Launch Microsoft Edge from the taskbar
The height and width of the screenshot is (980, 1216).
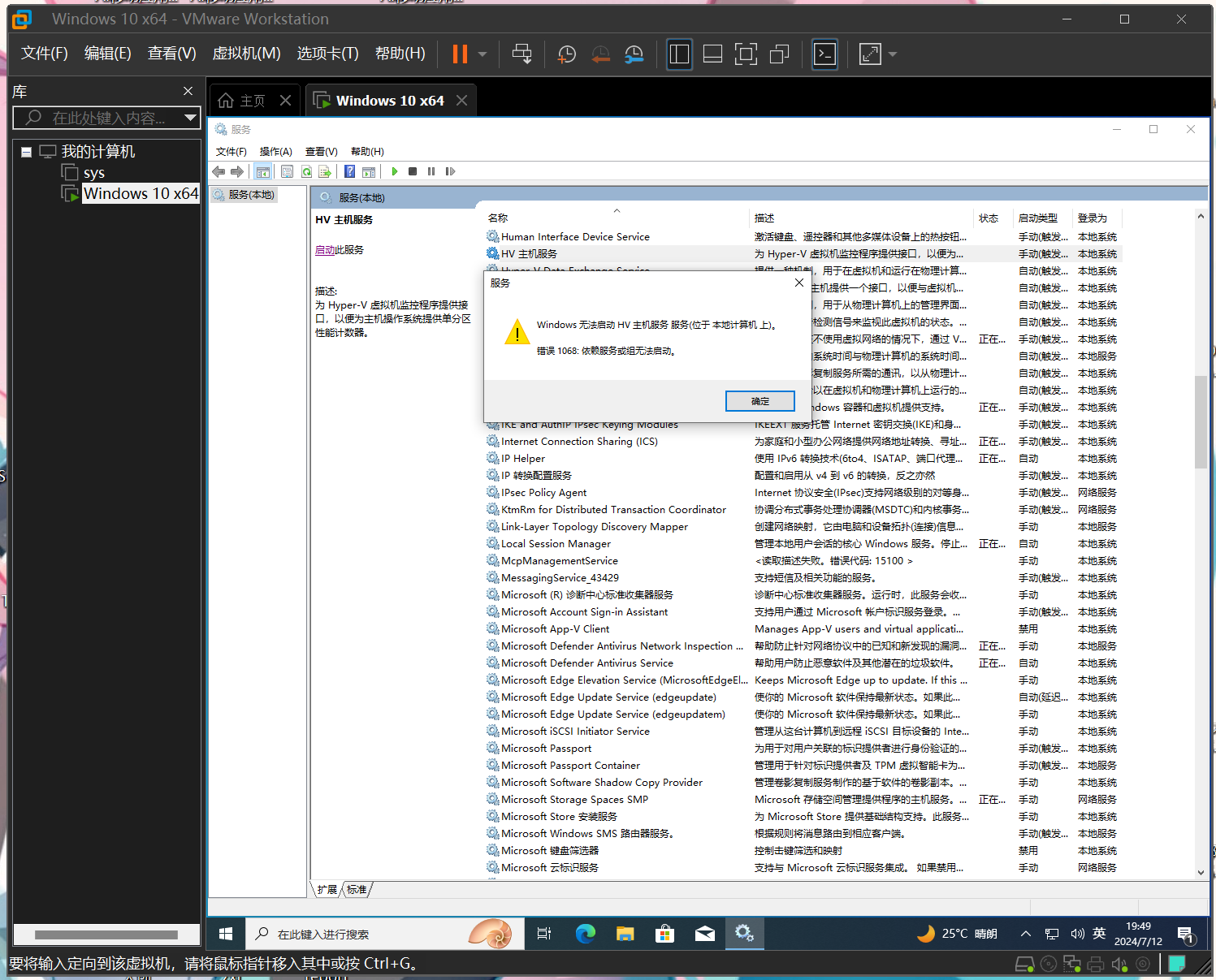coord(585,934)
